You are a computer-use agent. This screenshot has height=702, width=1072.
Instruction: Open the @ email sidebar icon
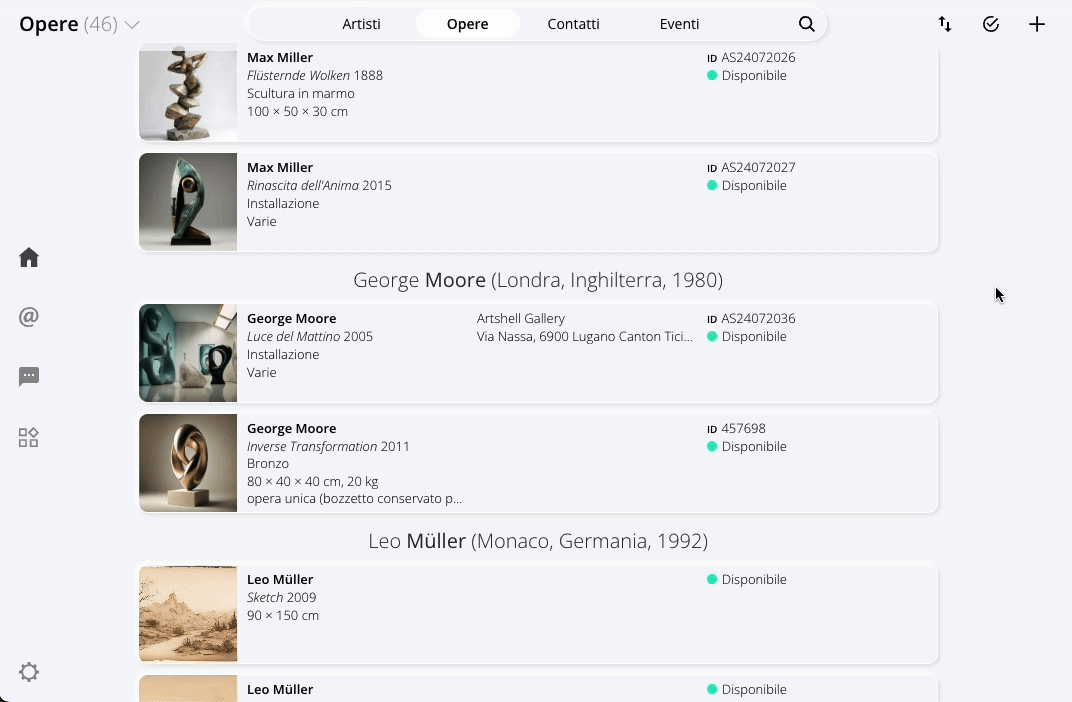coord(29,316)
